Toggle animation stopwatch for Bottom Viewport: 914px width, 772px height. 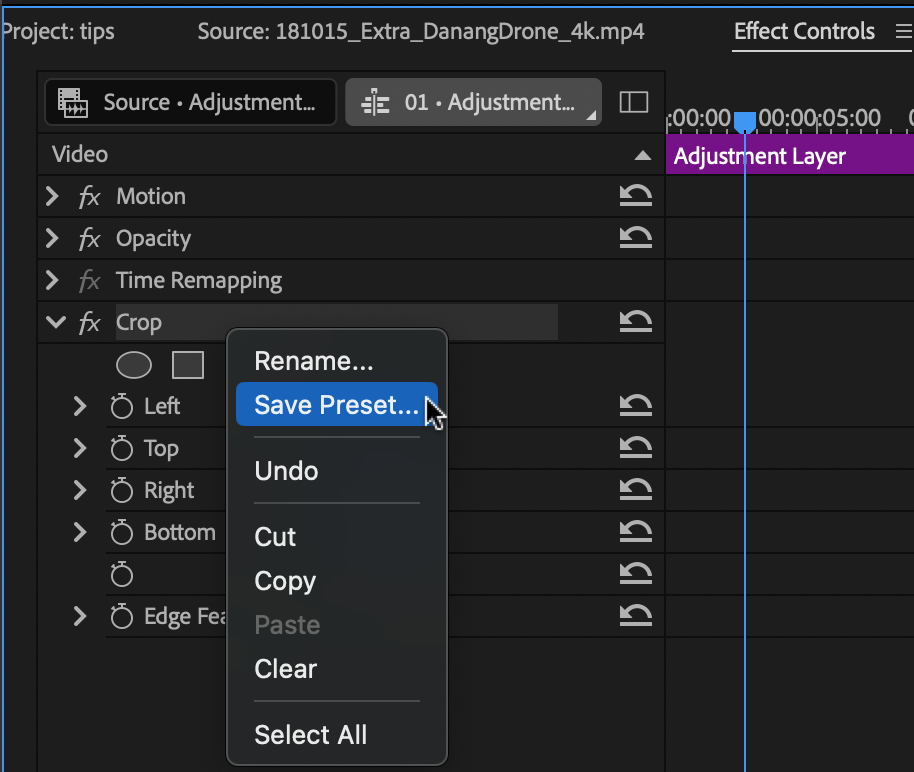click(x=122, y=532)
